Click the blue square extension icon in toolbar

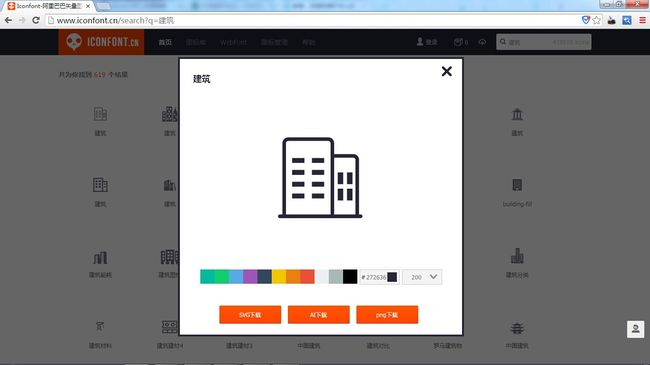click(627, 20)
